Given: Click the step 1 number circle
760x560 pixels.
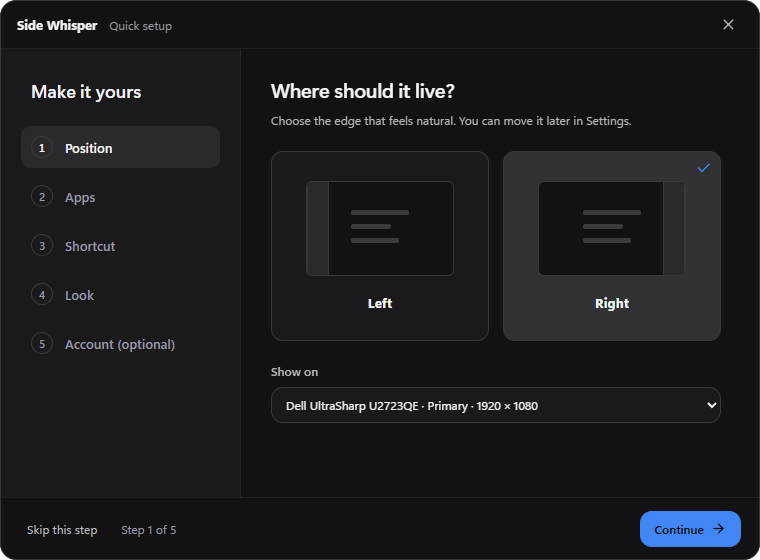Looking at the screenshot, I should (42, 147).
